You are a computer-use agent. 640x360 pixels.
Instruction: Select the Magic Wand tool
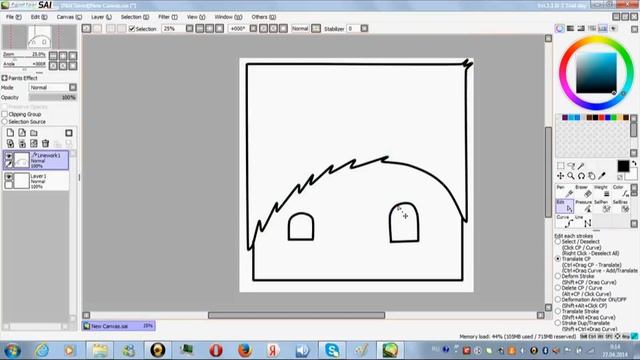581,166
